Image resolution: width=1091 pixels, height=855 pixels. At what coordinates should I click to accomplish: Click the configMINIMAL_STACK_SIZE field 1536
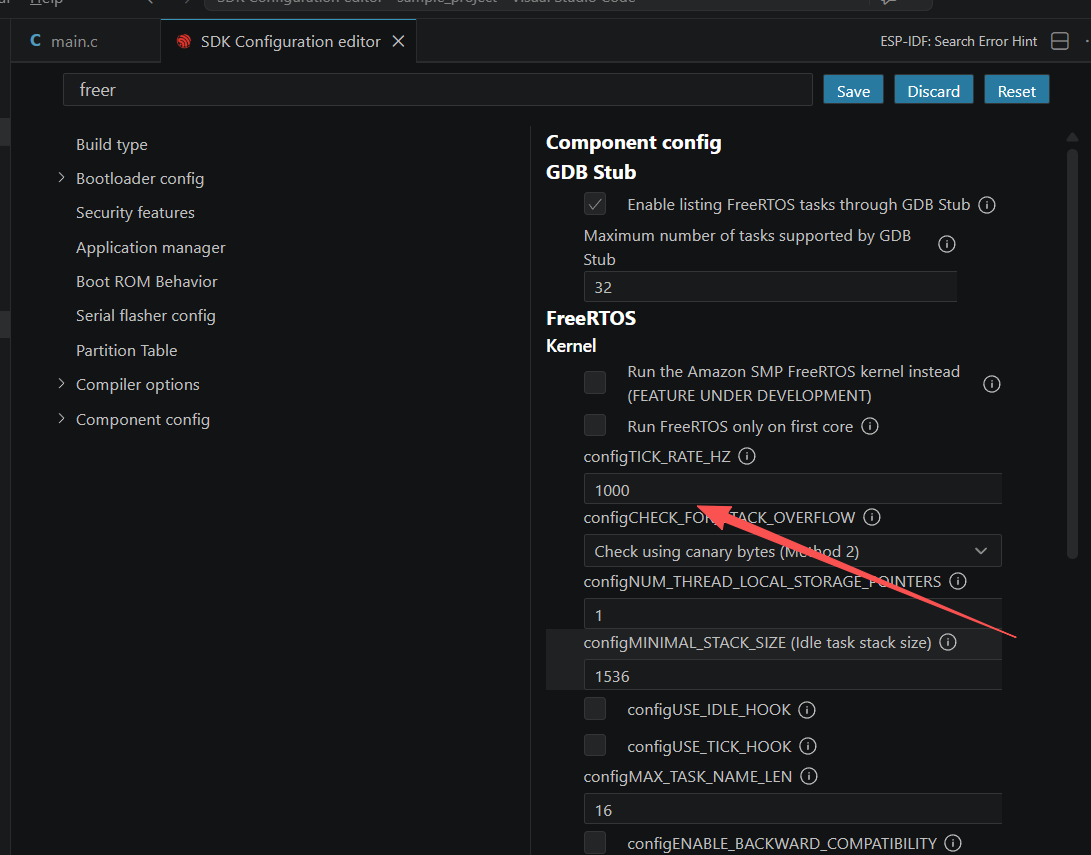(793, 675)
